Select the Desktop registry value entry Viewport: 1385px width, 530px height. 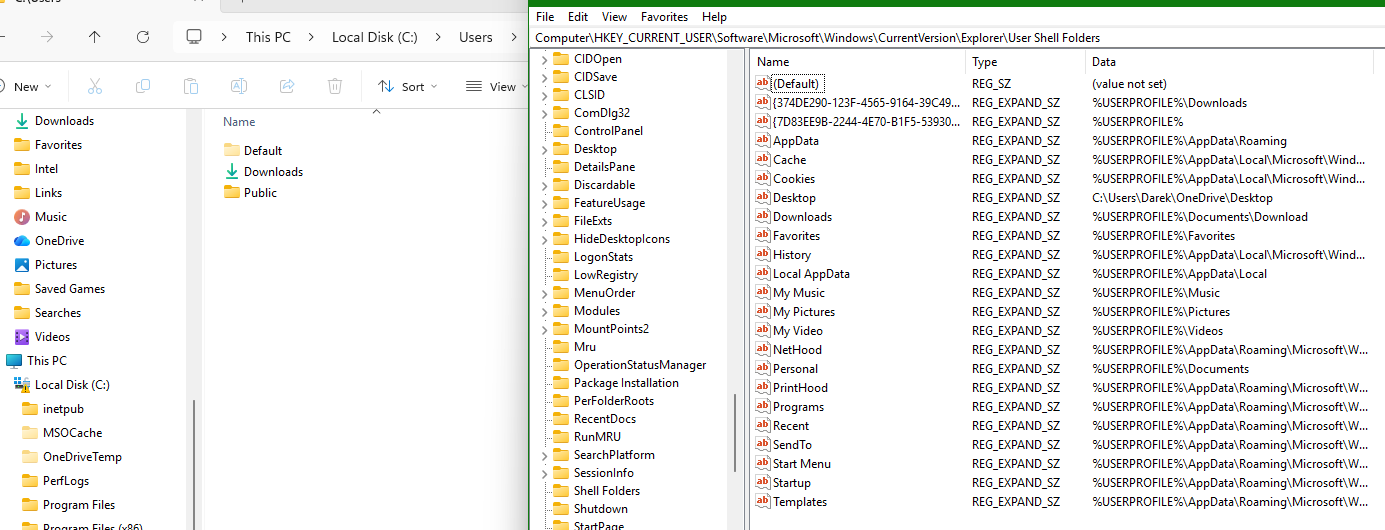point(794,198)
